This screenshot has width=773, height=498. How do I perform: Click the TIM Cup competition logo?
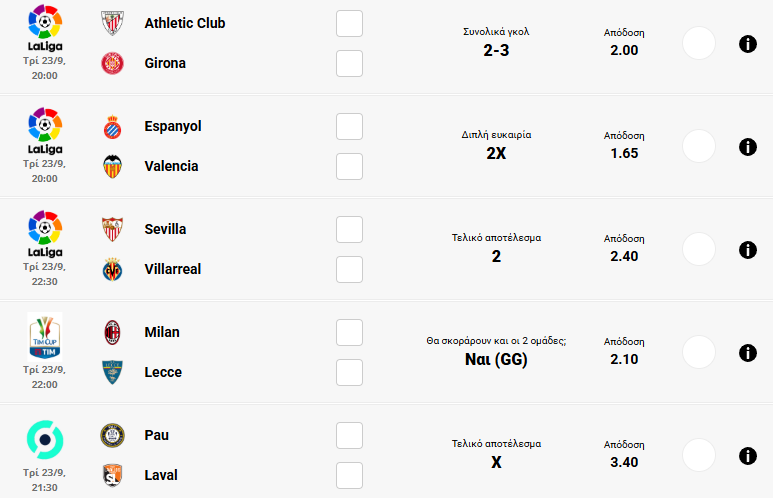[x=44, y=335]
